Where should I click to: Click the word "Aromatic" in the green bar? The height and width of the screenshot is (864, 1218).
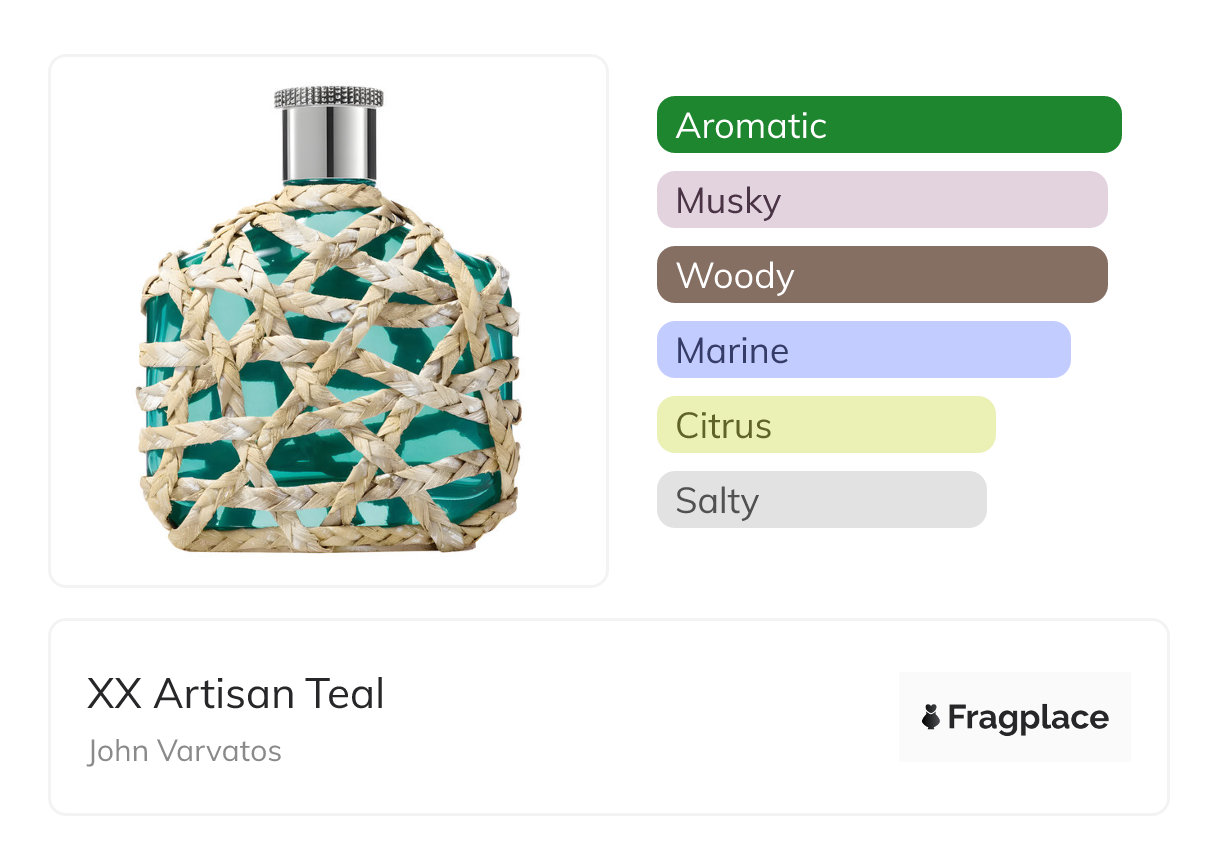coord(751,126)
